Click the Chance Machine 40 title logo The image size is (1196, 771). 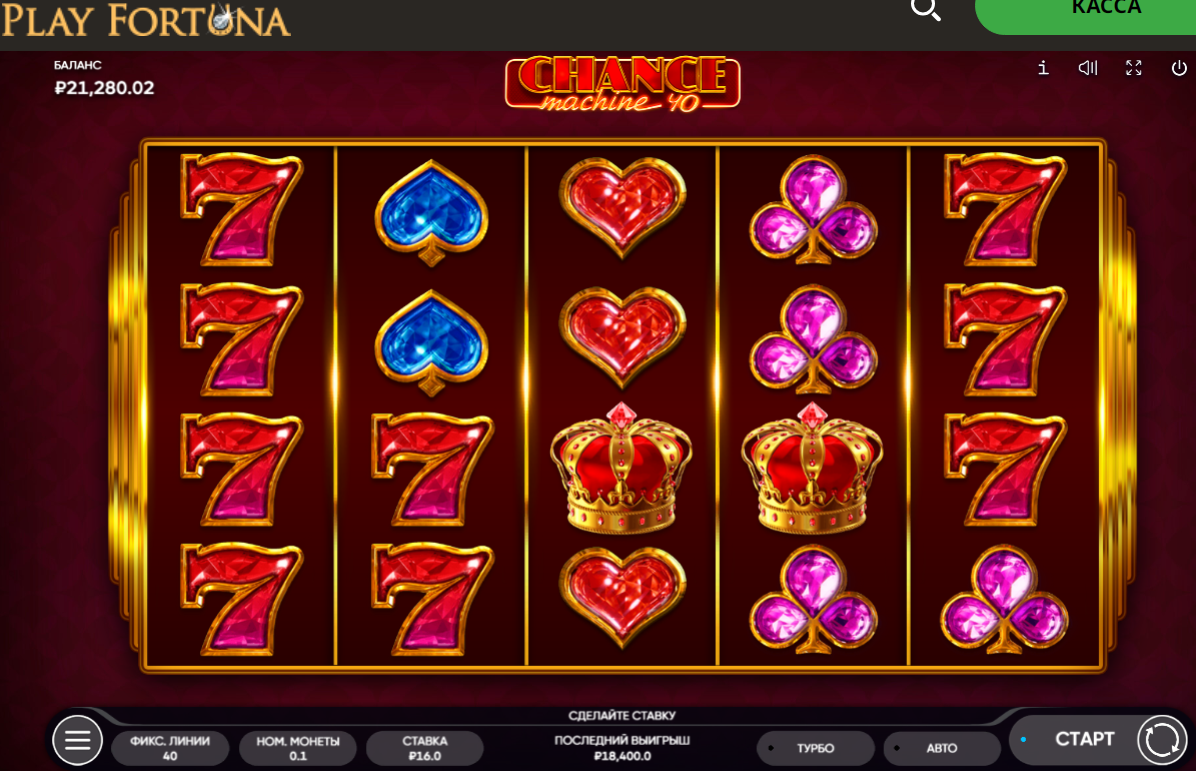[x=622, y=84]
